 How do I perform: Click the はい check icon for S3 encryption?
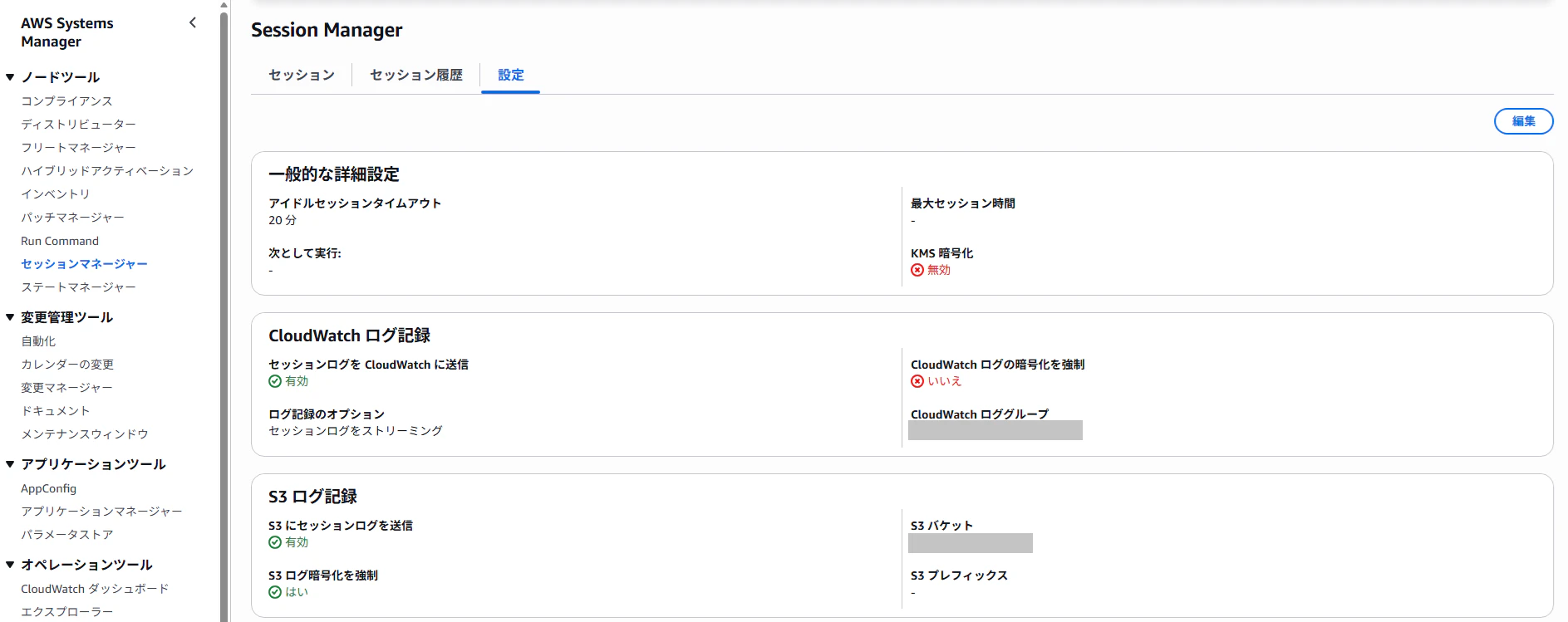pyautogui.click(x=275, y=592)
